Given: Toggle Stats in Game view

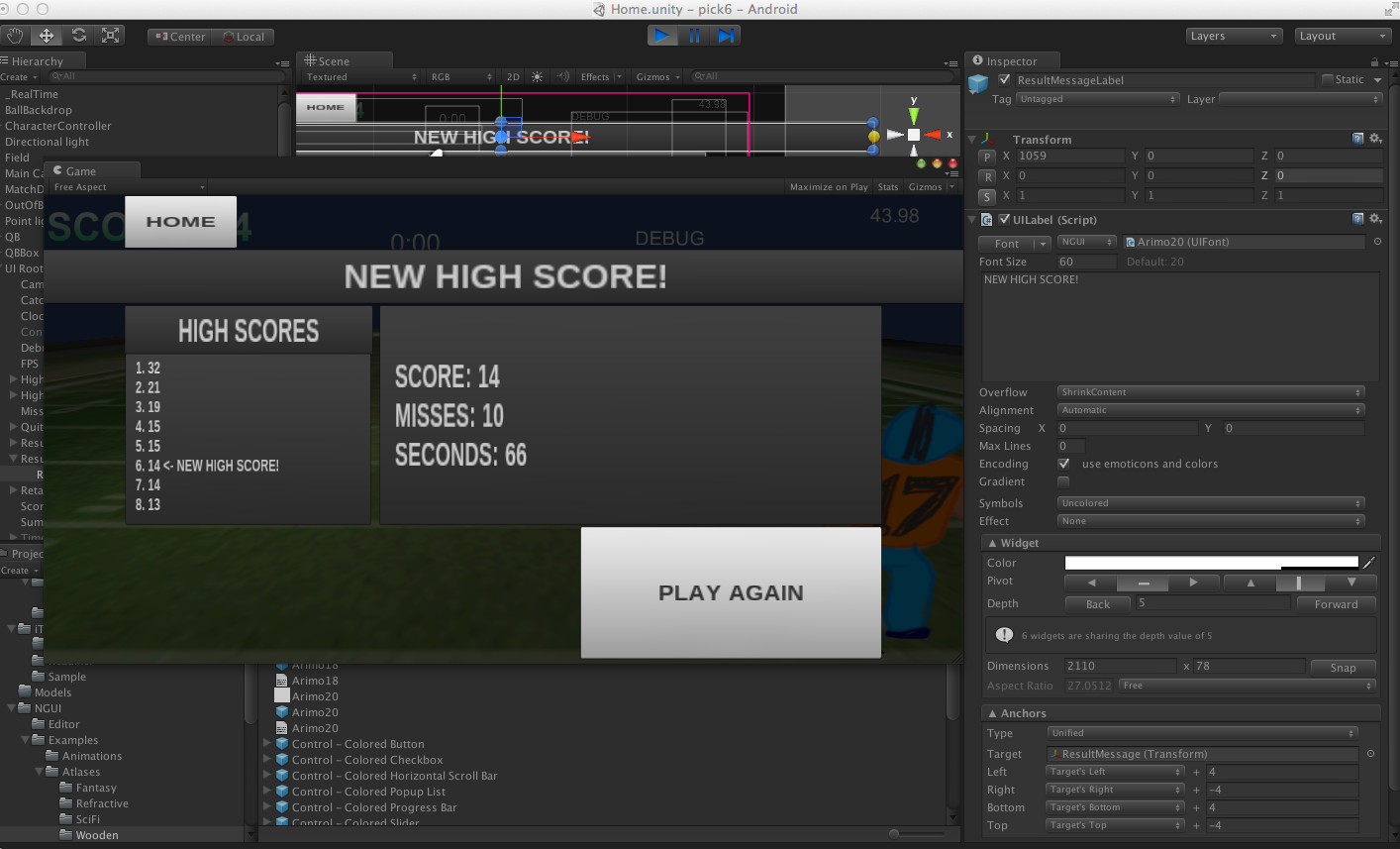Looking at the screenshot, I should [x=888, y=186].
